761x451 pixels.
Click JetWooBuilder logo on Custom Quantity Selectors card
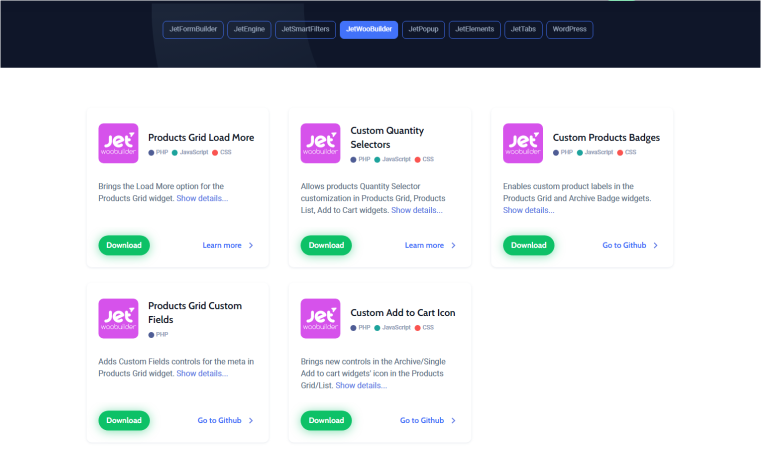point(320,143)
